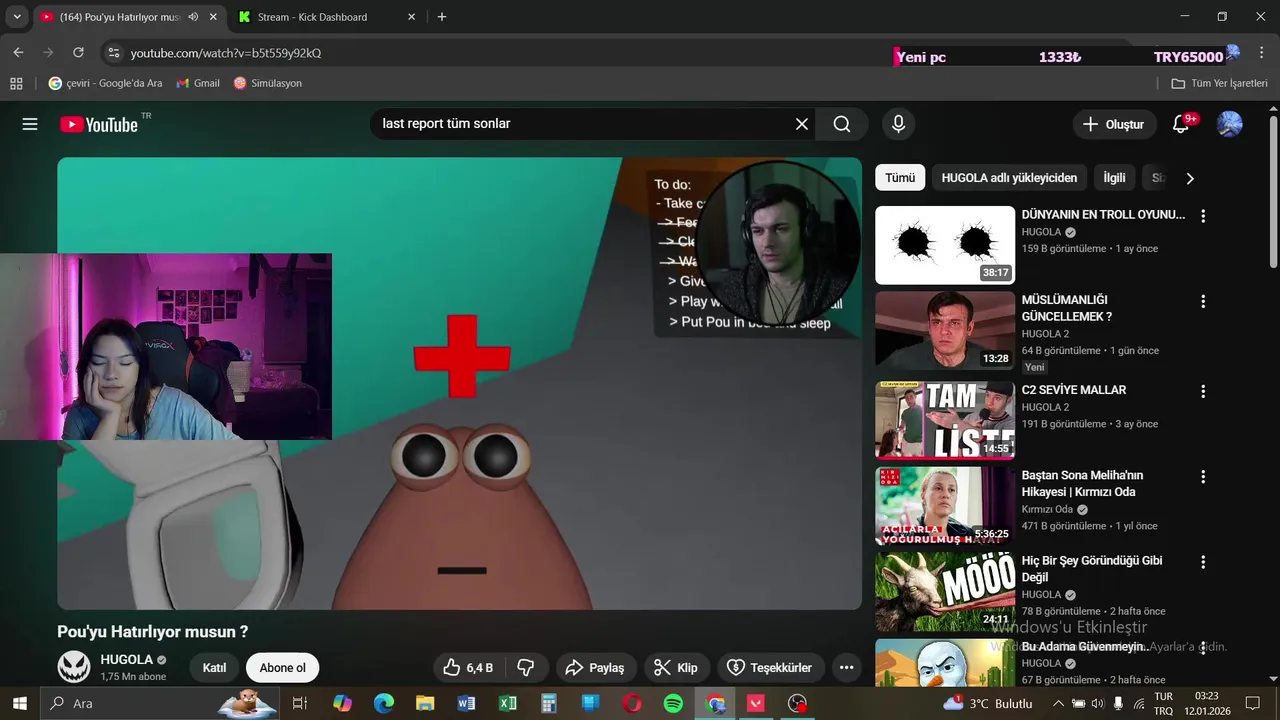Open Bu Adama Güvenmeyin video title

[1086, 647]
